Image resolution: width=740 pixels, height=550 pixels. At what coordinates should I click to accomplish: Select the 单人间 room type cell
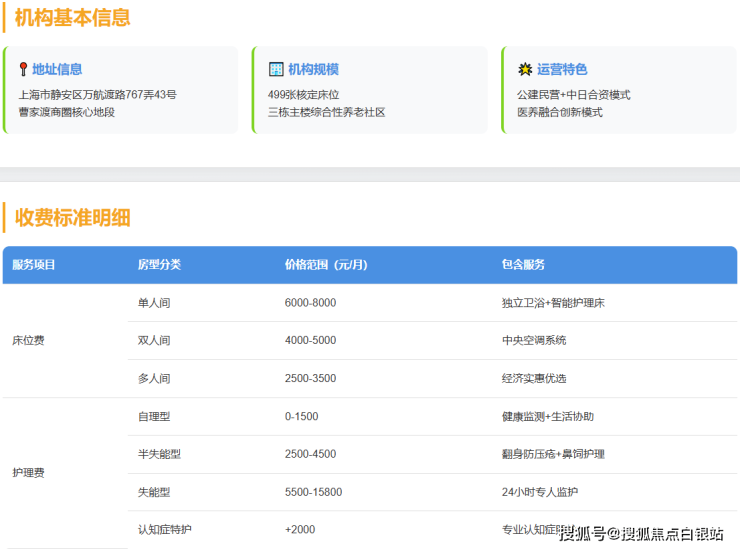pyautogui.click(x=154, y=303)
